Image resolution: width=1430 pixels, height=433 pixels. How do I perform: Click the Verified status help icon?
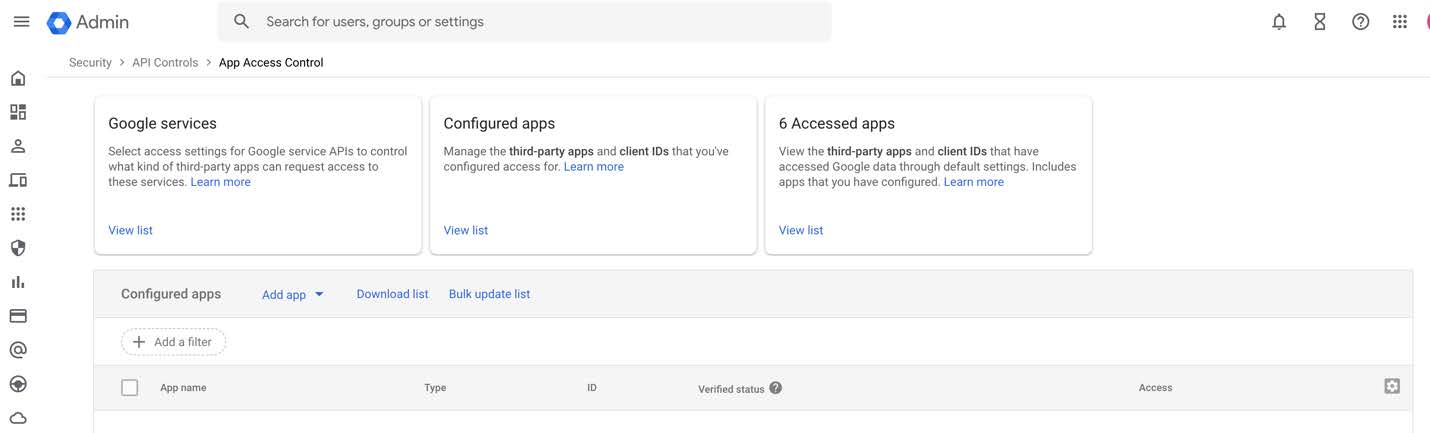pyautogui.click(x=776, y=388)
